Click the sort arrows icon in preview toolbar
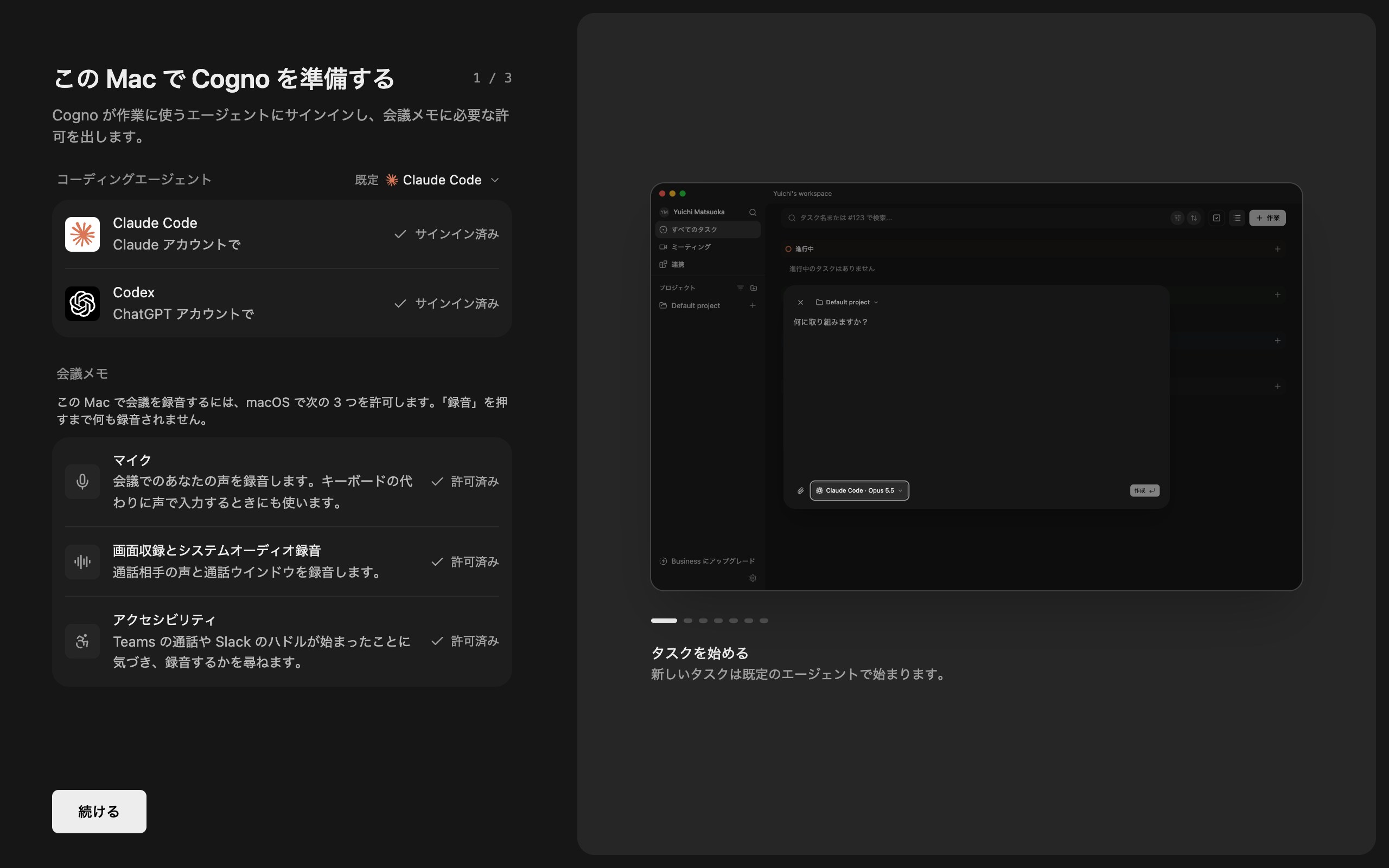The width and height of the screenshot is (1389, 868). coord(1194,218)
